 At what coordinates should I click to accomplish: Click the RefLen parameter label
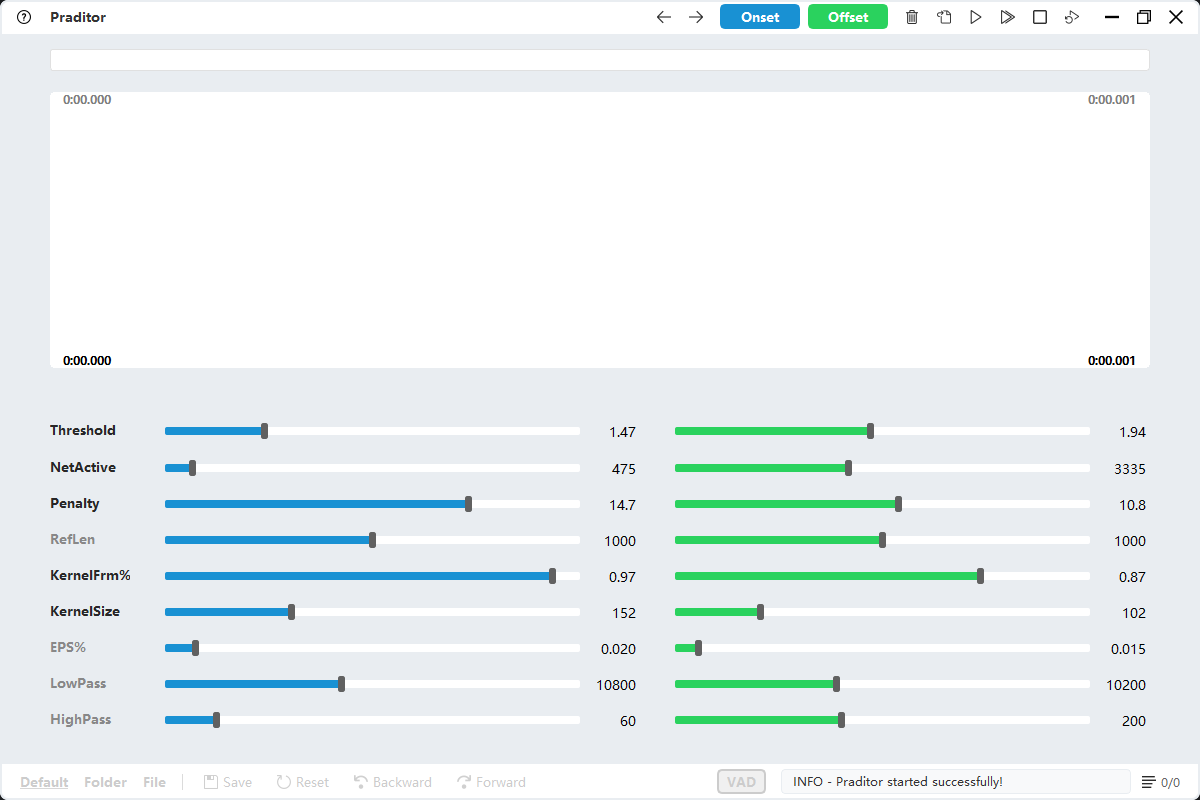coord(73,539)
